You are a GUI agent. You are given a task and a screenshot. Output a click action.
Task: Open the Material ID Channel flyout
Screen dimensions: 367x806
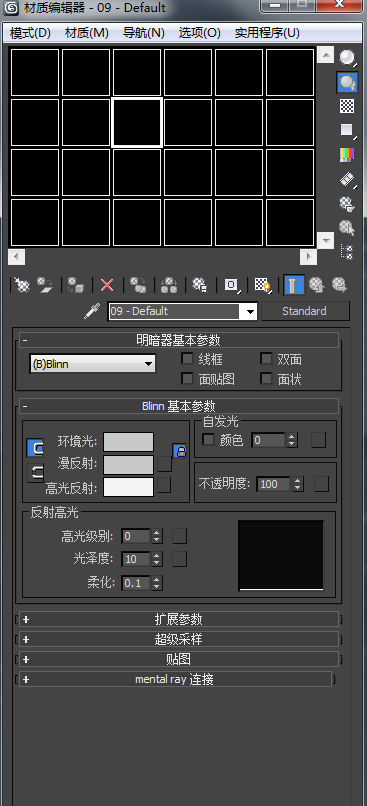(231, 285)
